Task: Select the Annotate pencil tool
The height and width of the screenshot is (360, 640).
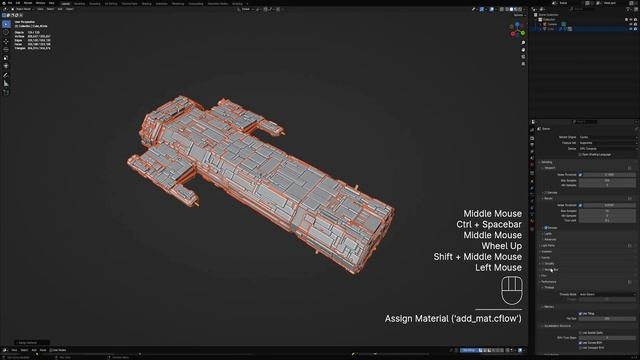Action: click(6, 75)
